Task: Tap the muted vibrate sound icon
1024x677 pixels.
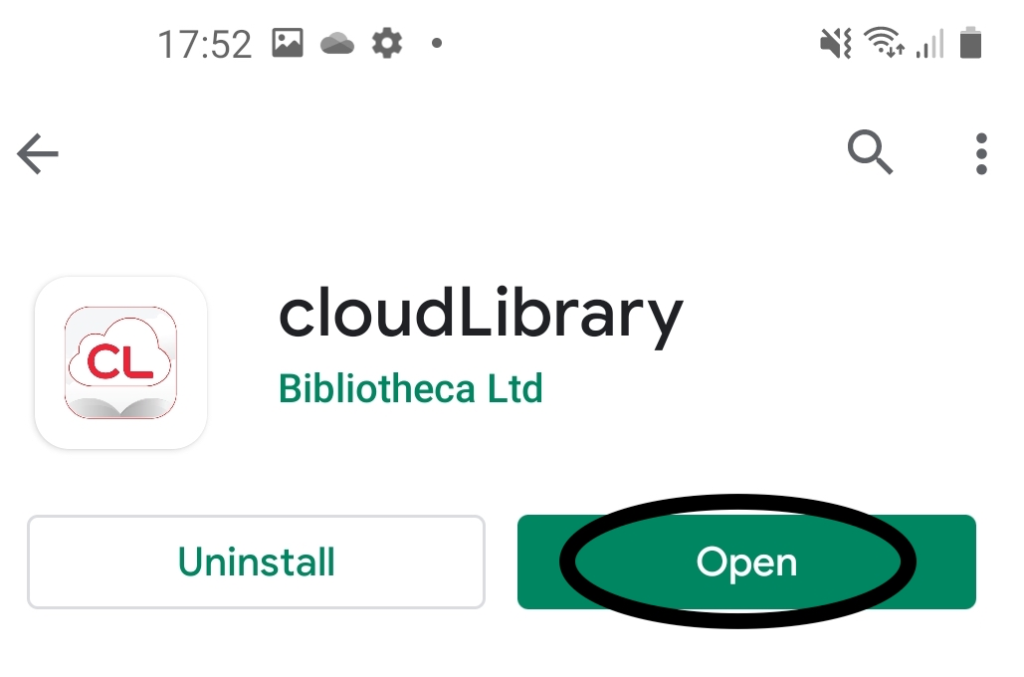Action: pos(835,44)
